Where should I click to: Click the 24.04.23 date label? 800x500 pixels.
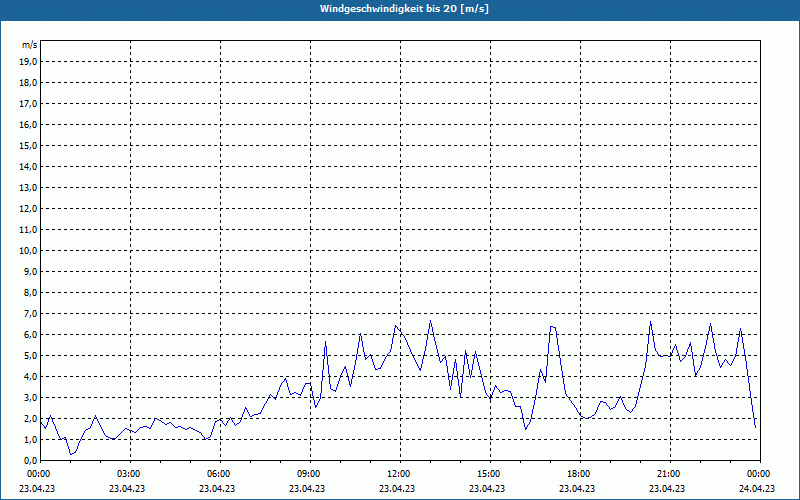coord(757,488)
